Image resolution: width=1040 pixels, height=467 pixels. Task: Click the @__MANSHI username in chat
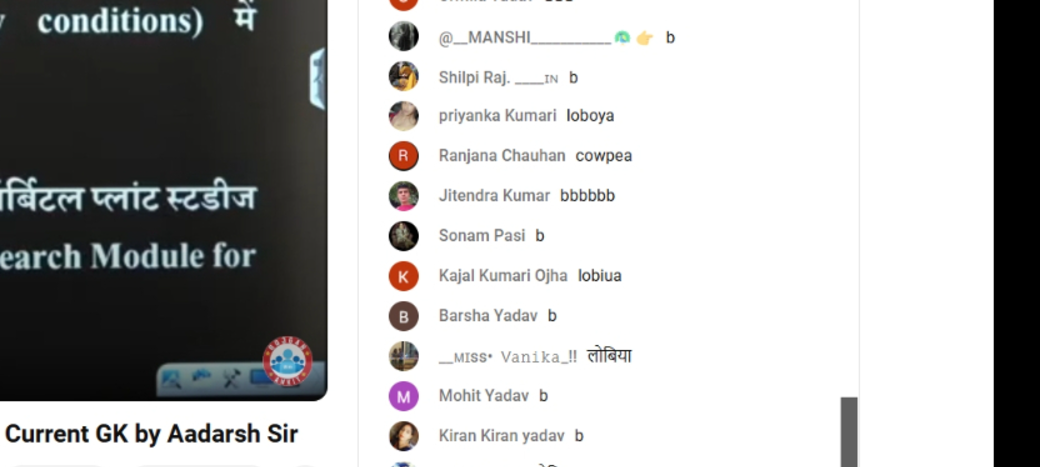tap(525, 38)
